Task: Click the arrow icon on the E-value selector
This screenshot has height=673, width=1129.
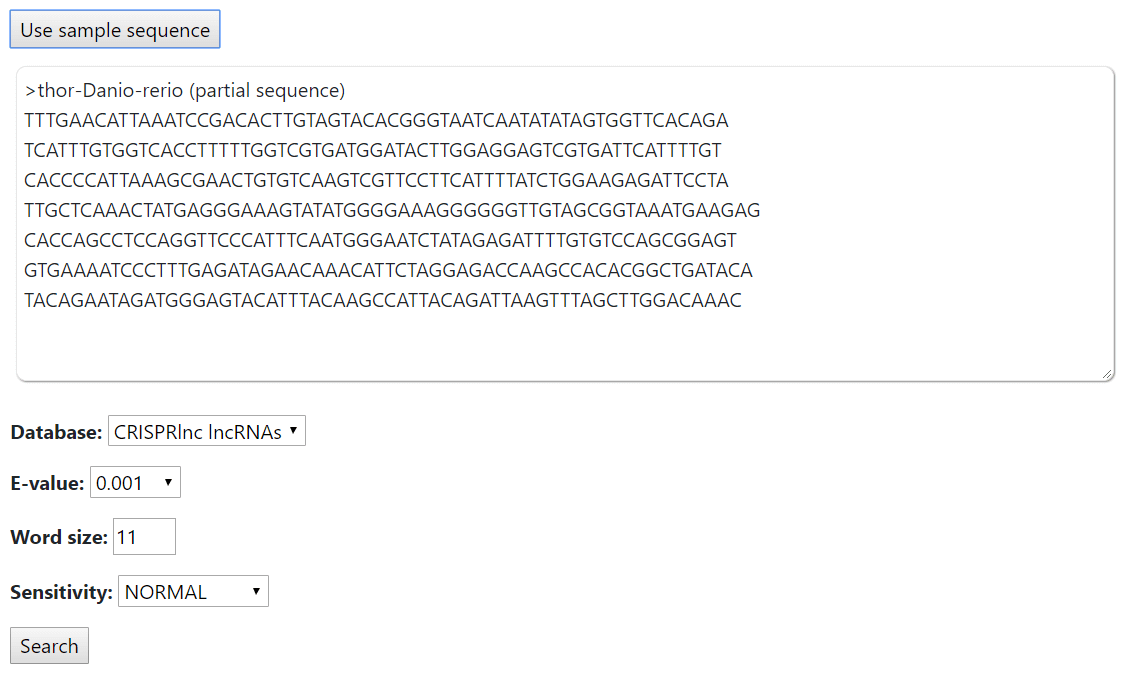Action: click(x=168, y=482)
